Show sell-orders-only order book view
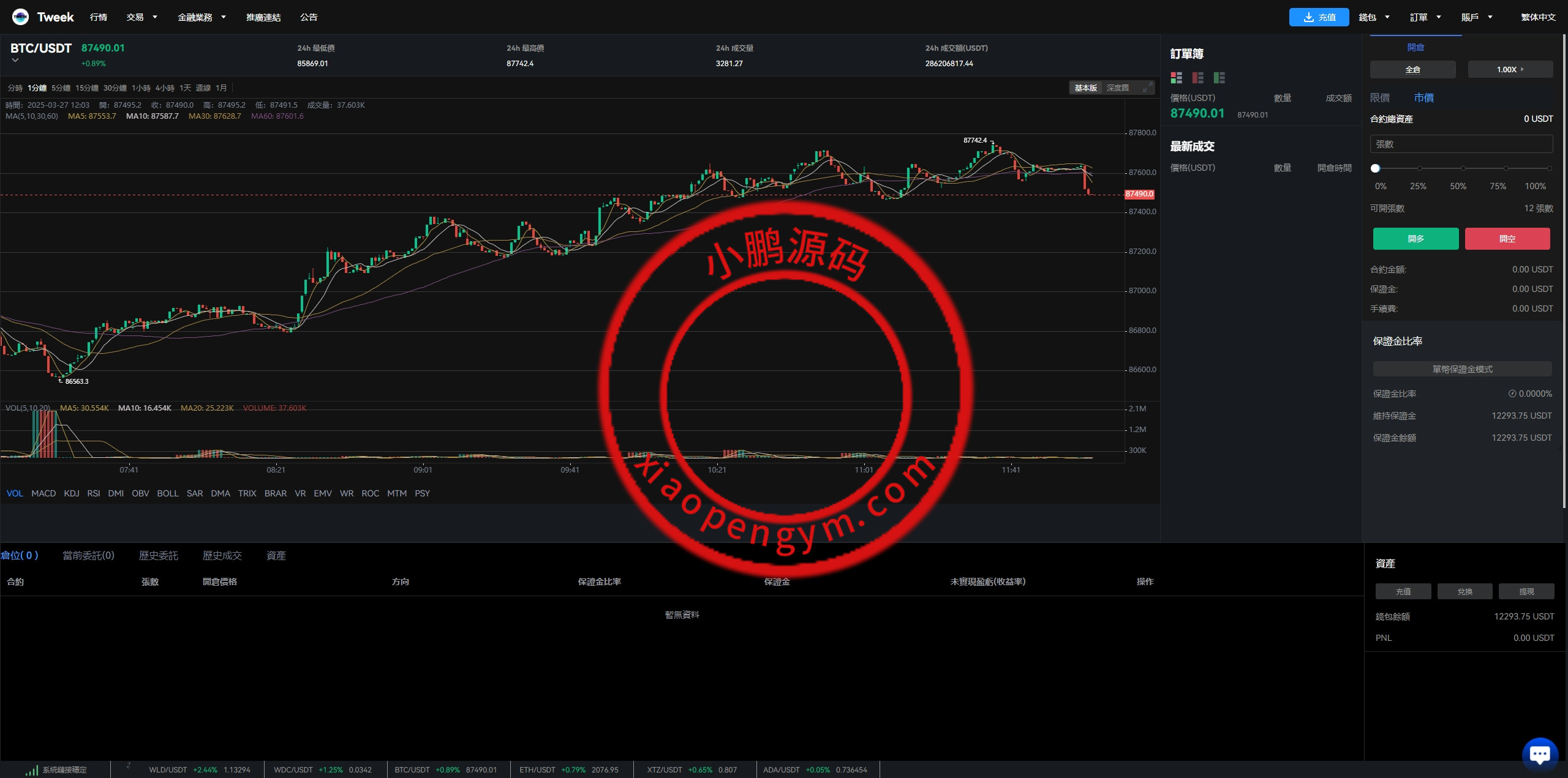This screenshot has height=778, width=1568. coord(1197,78)
